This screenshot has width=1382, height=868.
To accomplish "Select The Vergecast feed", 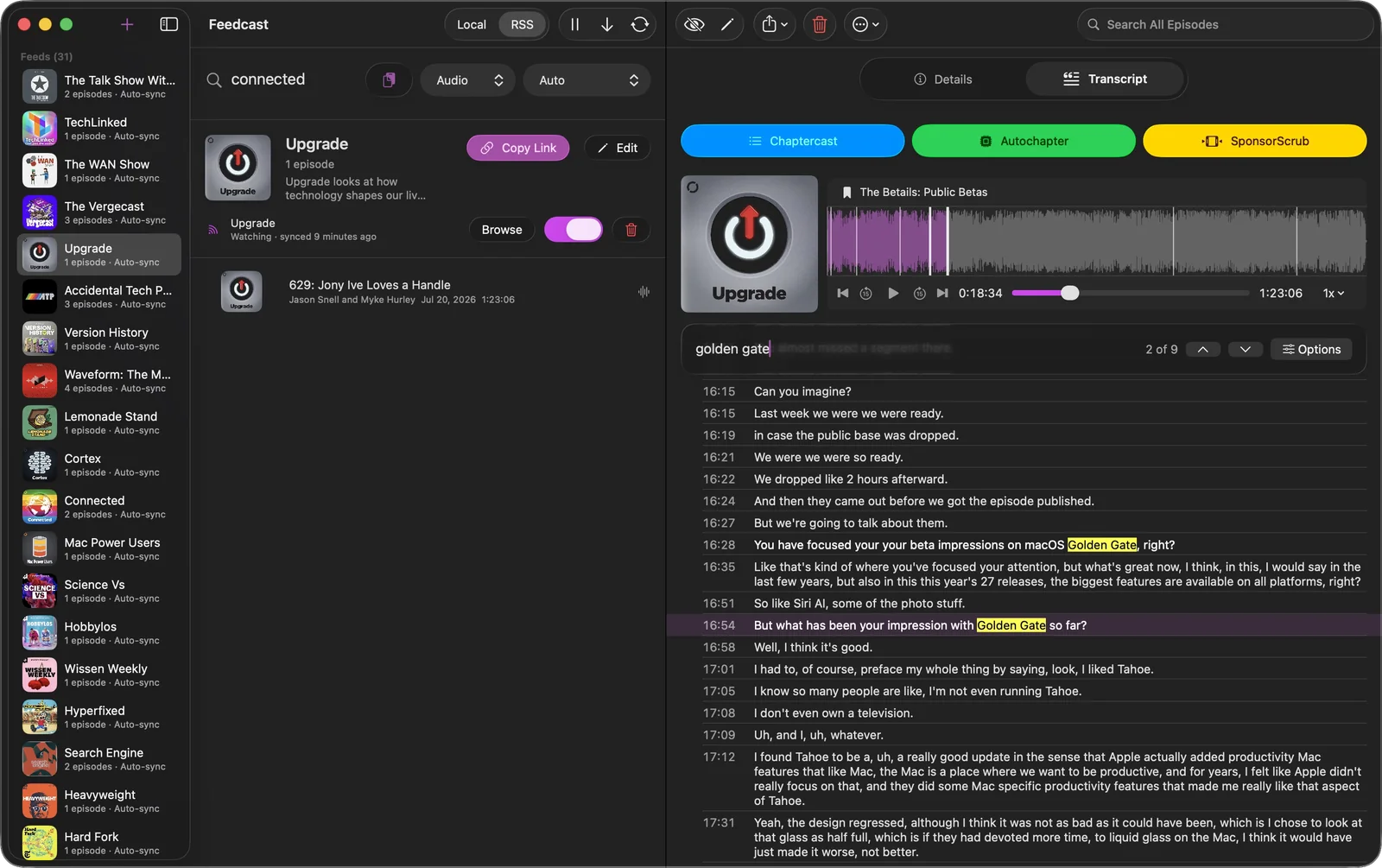I will (x=99, y=212).
